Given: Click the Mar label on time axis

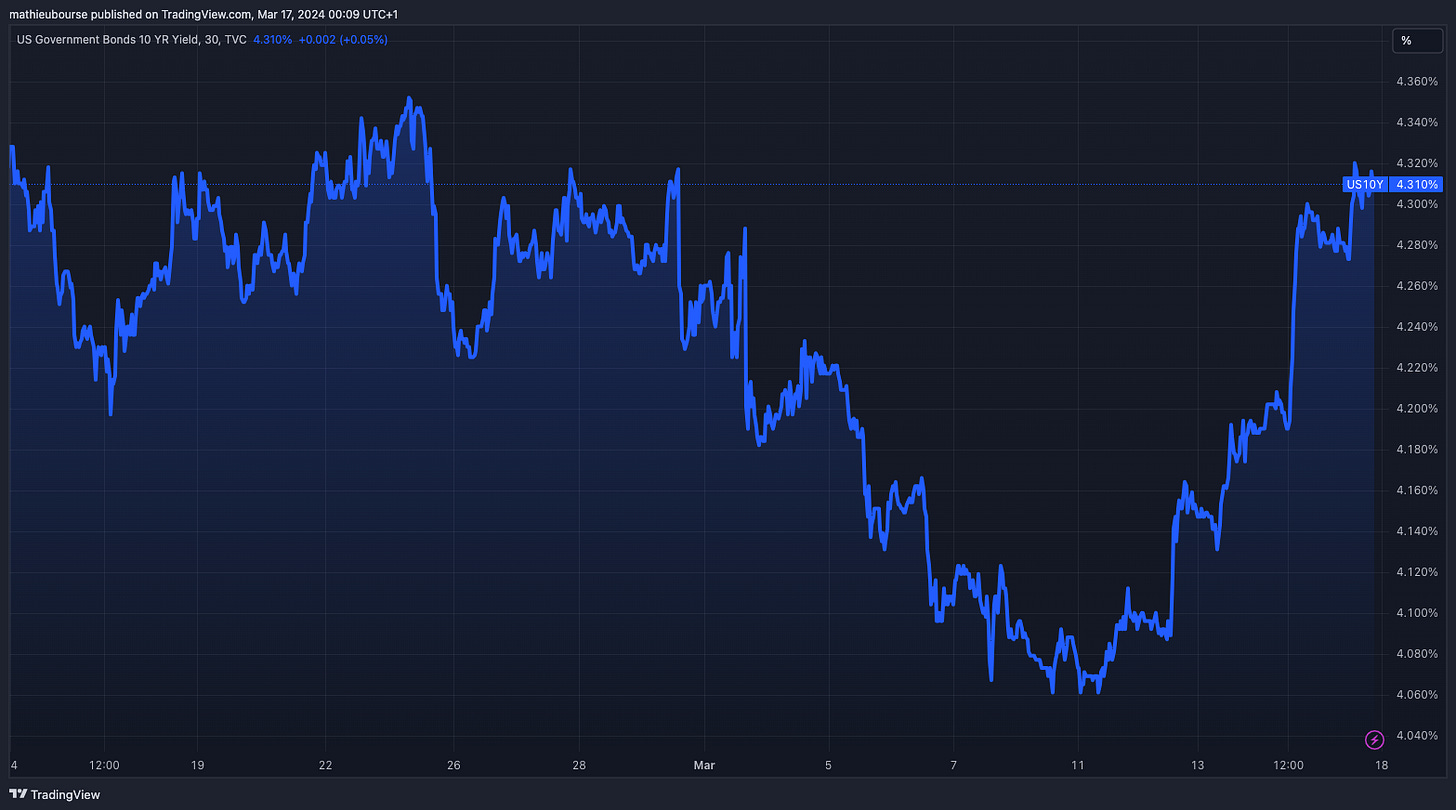Looking at the screenshot, I should pos(705,765).
